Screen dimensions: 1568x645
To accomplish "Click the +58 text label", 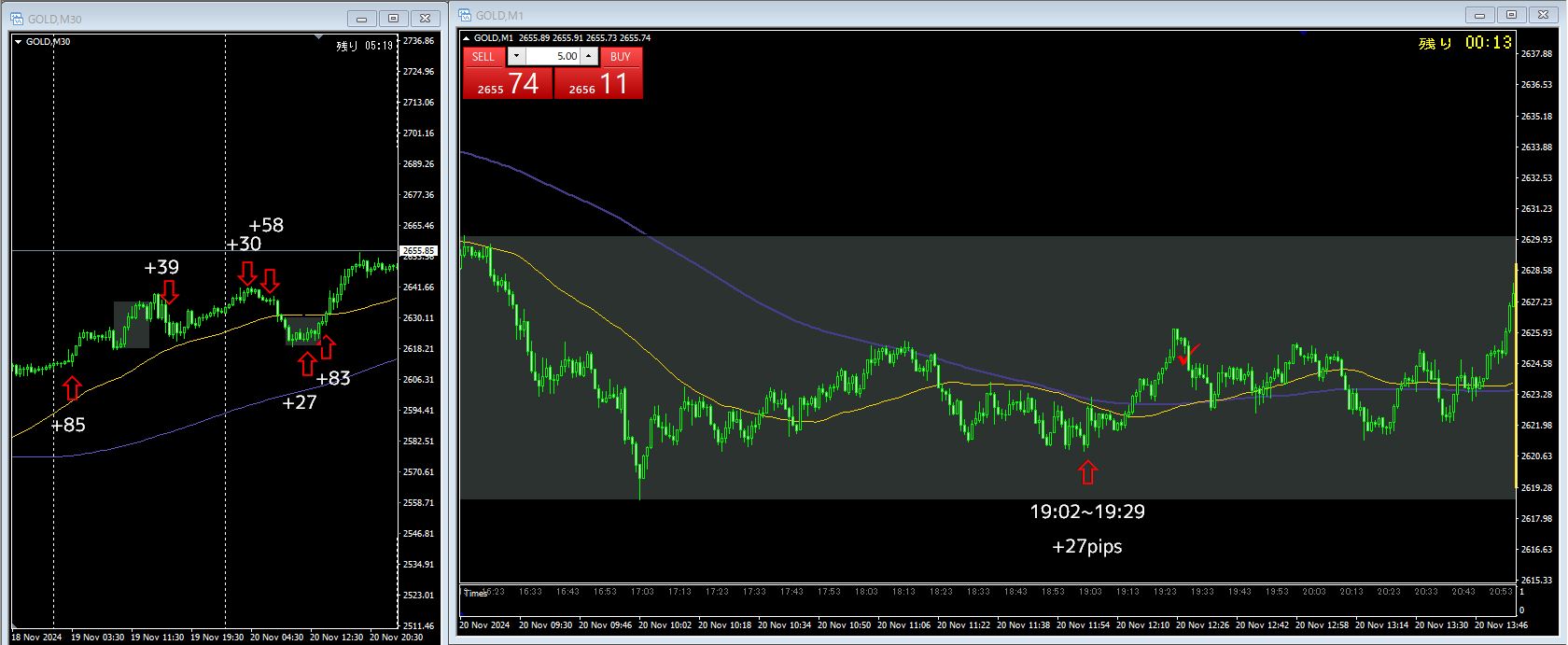I will pyautogui.click(x=266, y=225).
